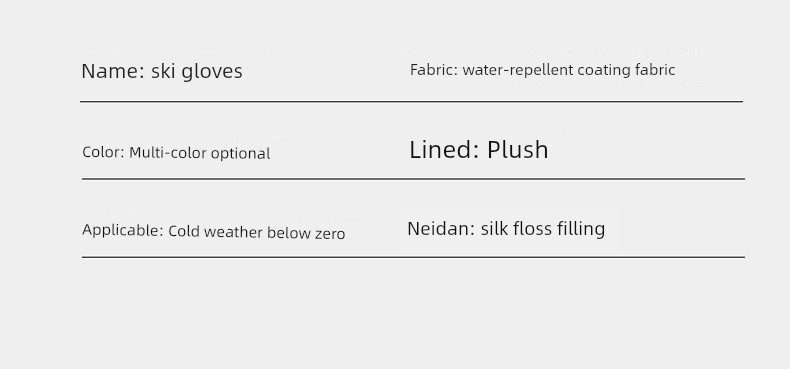790x369 pixels.
Task: Click the word 'water-repellent'
Action: pyautogui.click(x=517, y=70)
